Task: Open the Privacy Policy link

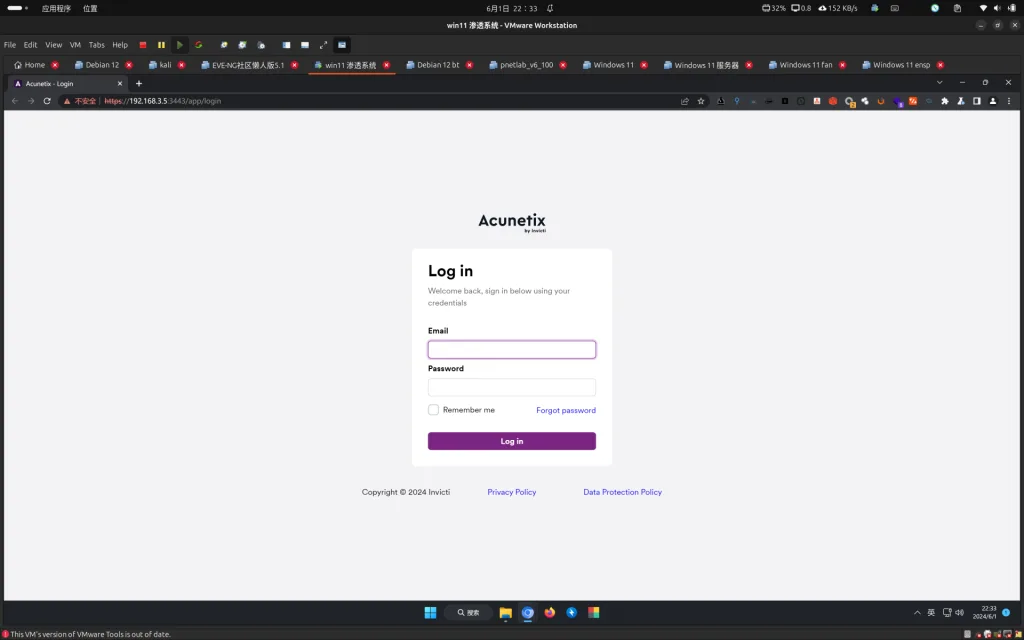Action: coord(511,492)
